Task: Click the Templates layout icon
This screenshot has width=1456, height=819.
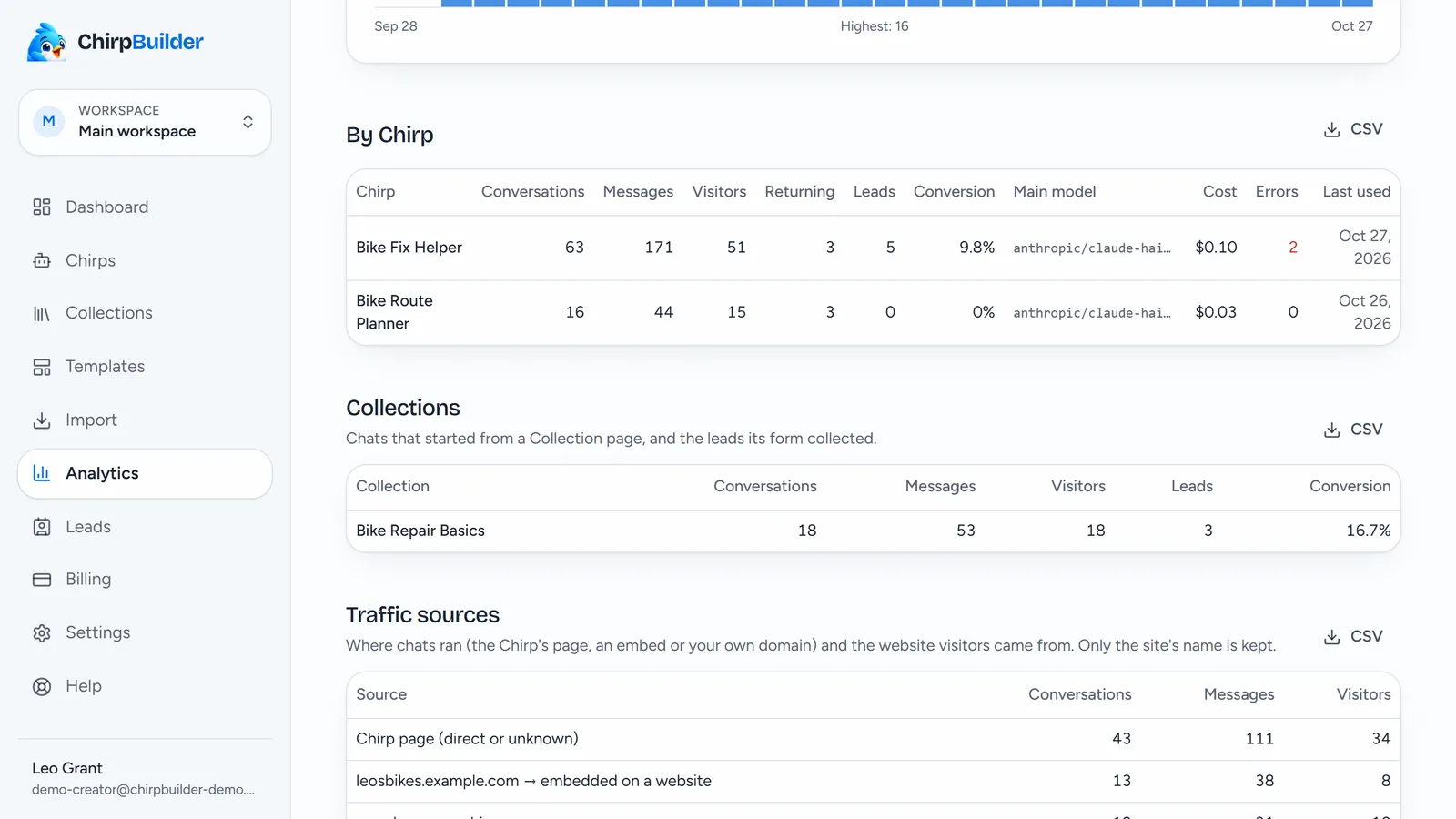Action: point(42,367)
